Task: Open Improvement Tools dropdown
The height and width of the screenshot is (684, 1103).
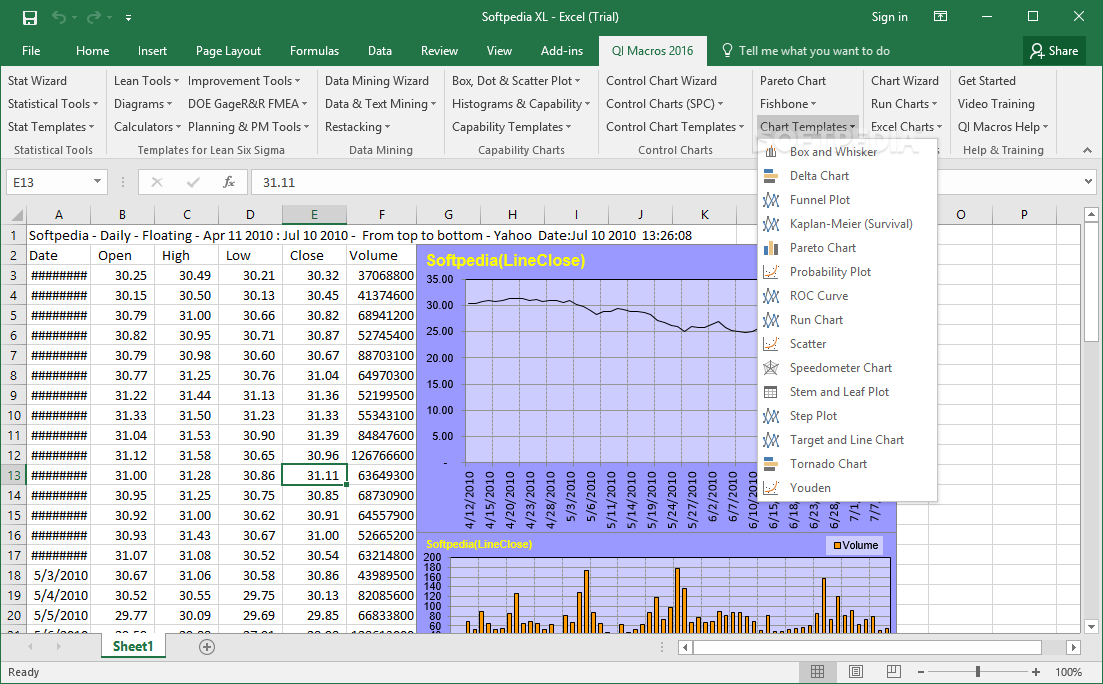Action: [243, 81]
